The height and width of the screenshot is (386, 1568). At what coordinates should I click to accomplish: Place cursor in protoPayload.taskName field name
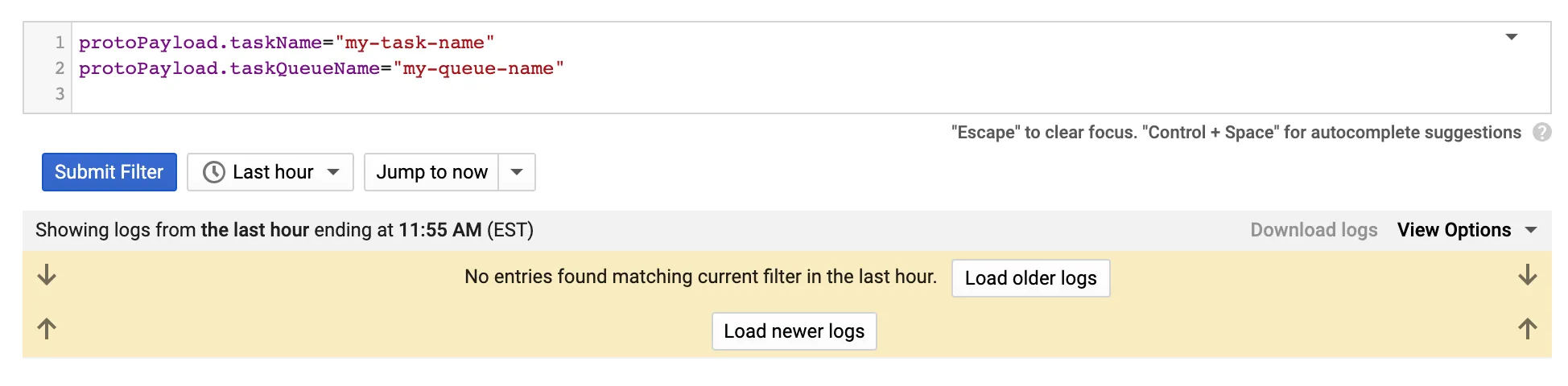pyautogui.click(x=200, y=43)
